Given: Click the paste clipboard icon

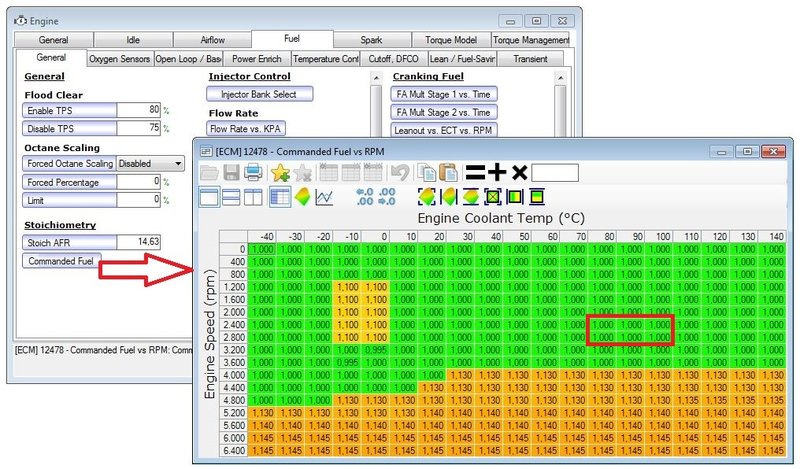Looking at the screenshot, I should (447, 173).
